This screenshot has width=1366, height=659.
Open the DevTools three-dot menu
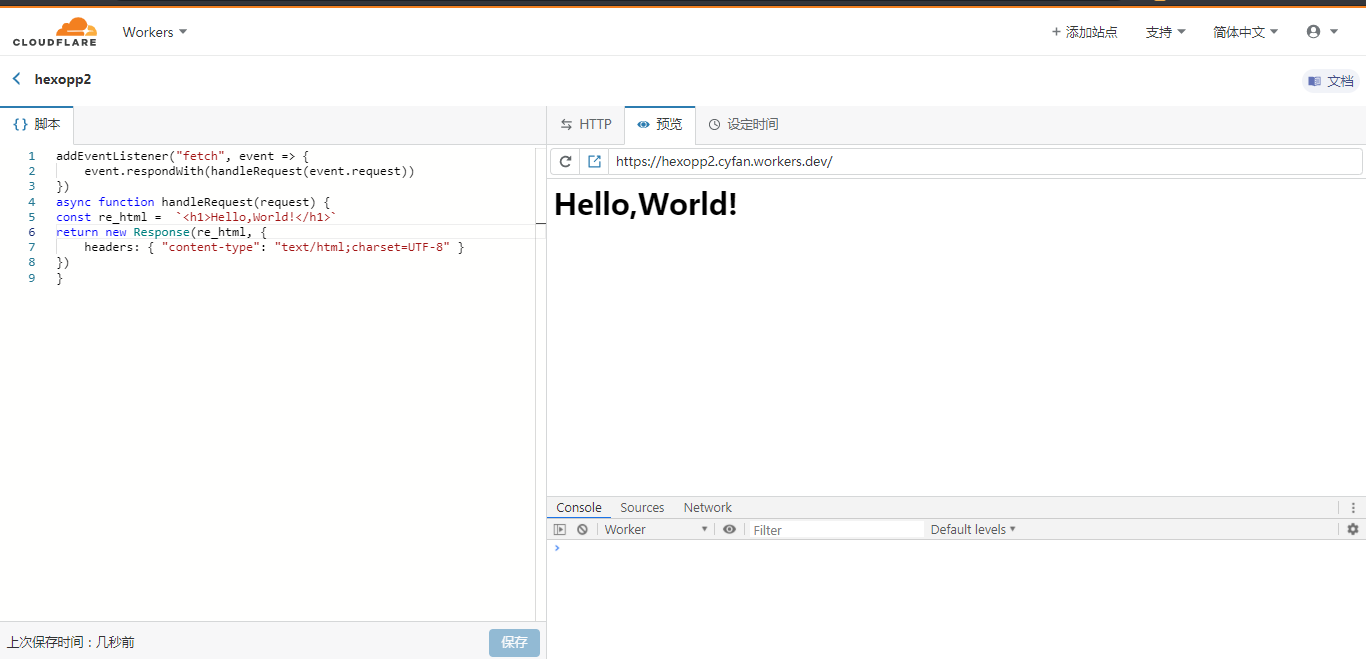click(1353, 508)
